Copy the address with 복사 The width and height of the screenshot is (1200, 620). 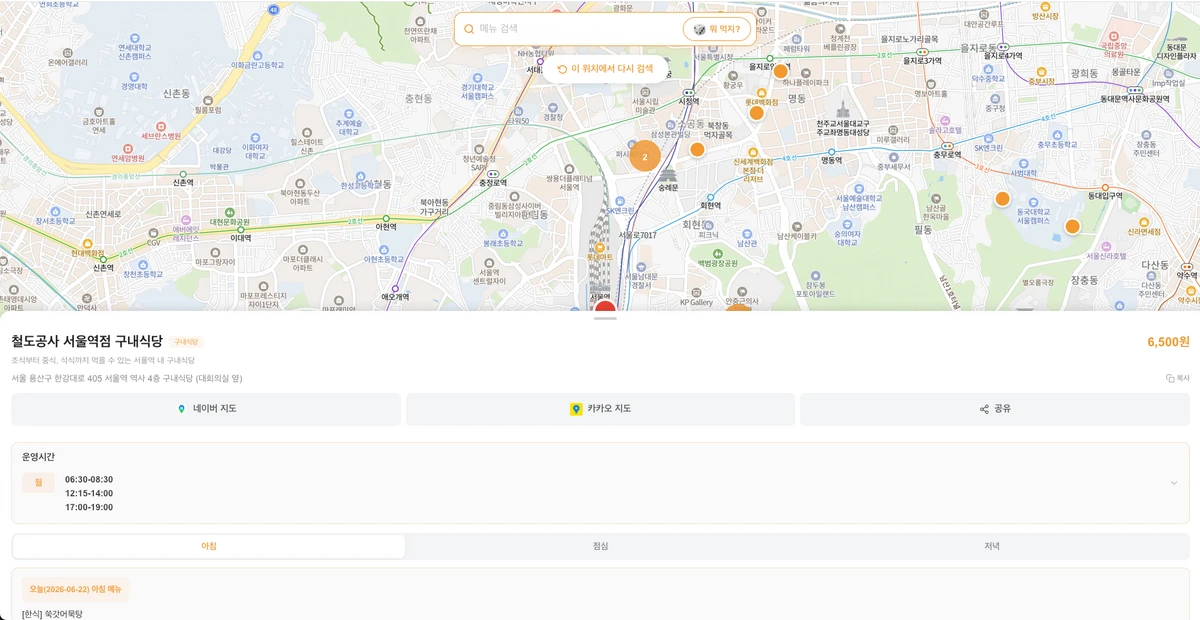[1178, 378]
